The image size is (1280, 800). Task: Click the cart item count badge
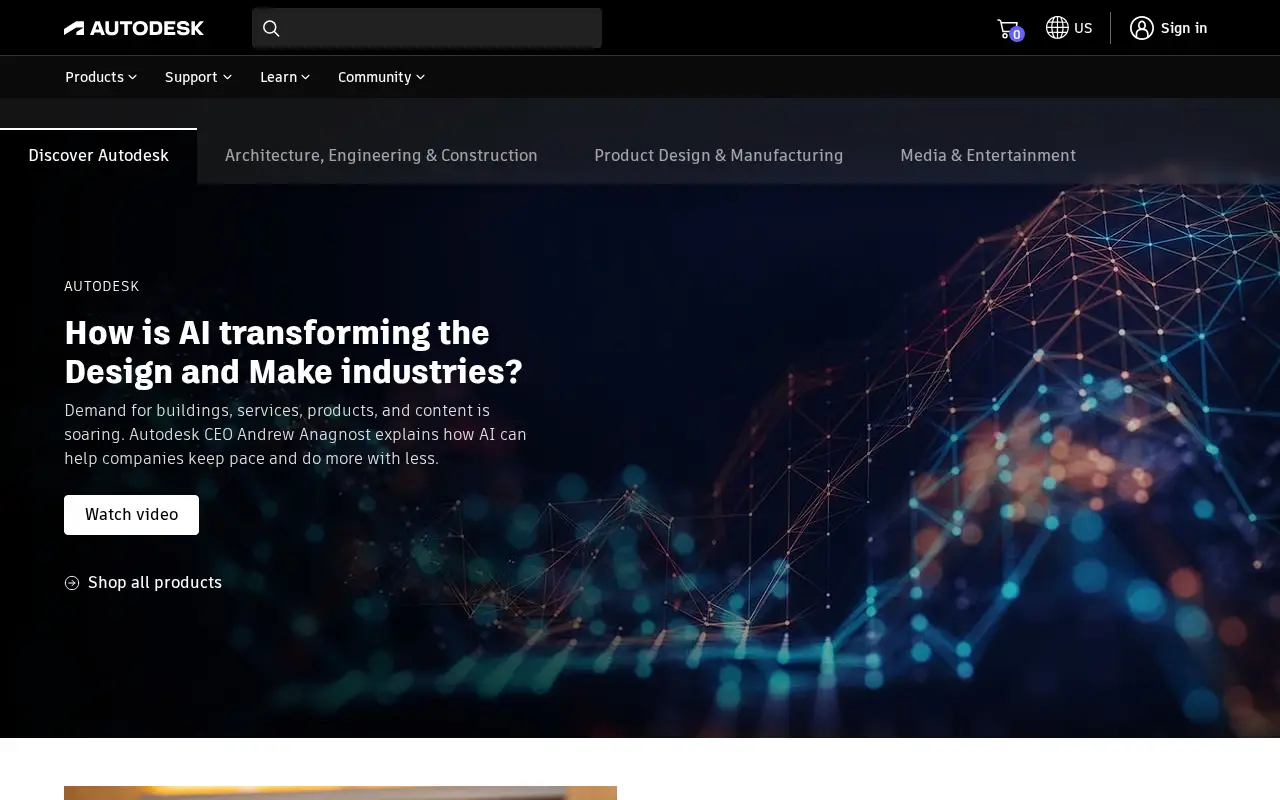coord(1017,34)
